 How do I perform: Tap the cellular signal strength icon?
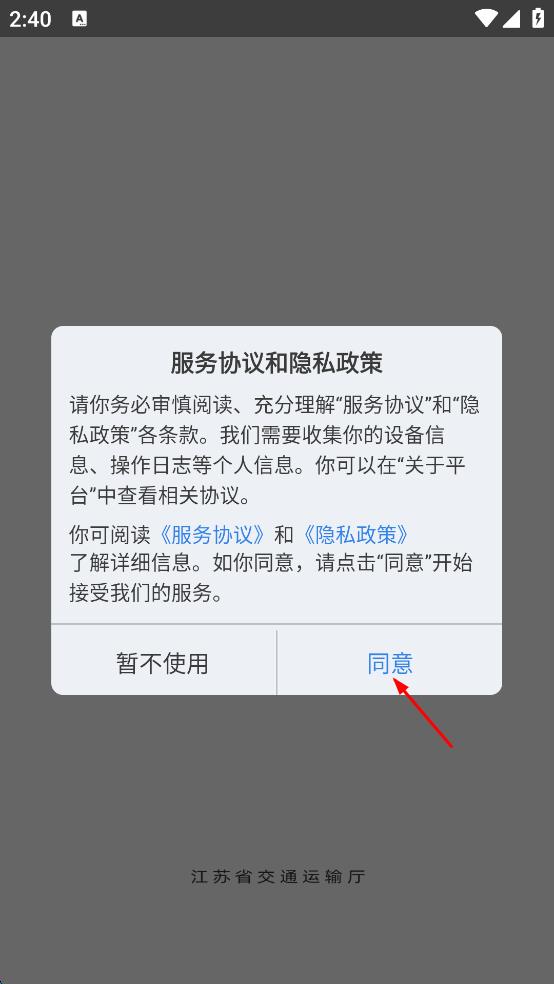511,18
